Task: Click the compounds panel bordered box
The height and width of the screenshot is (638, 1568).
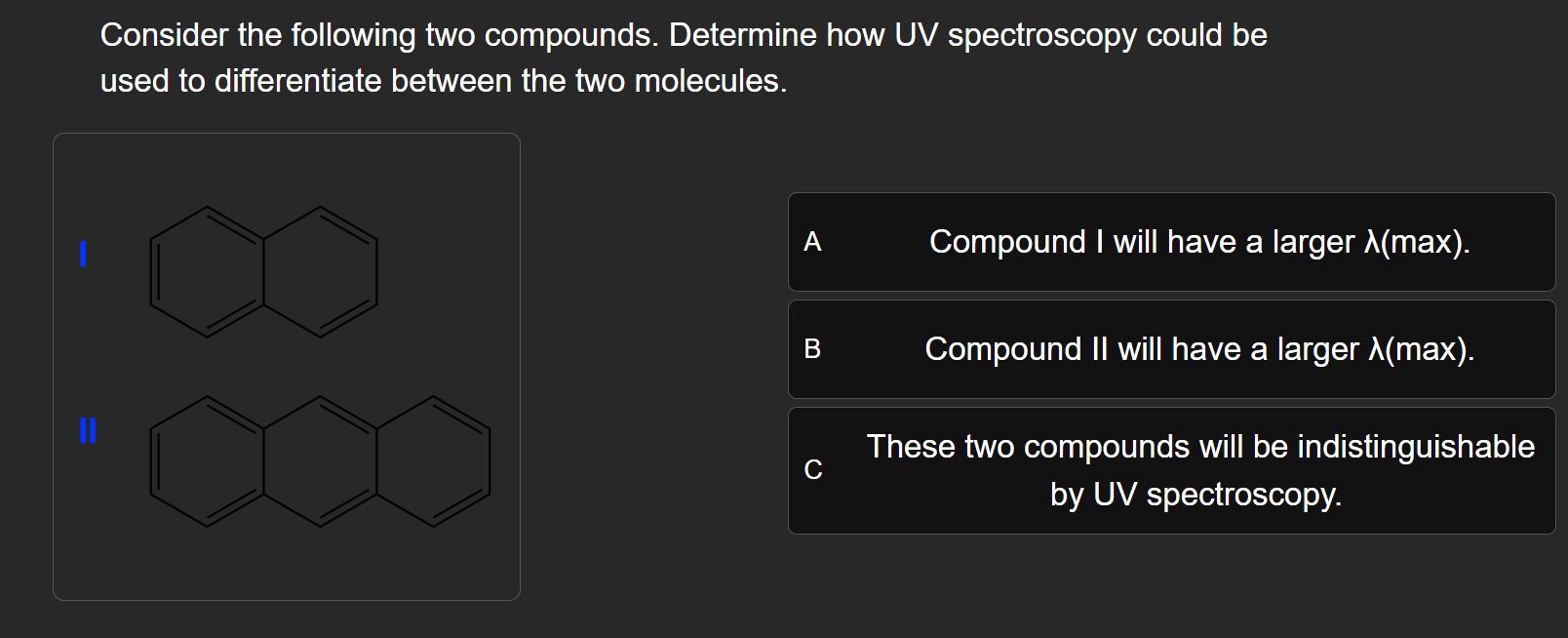Action: (286, 366)
